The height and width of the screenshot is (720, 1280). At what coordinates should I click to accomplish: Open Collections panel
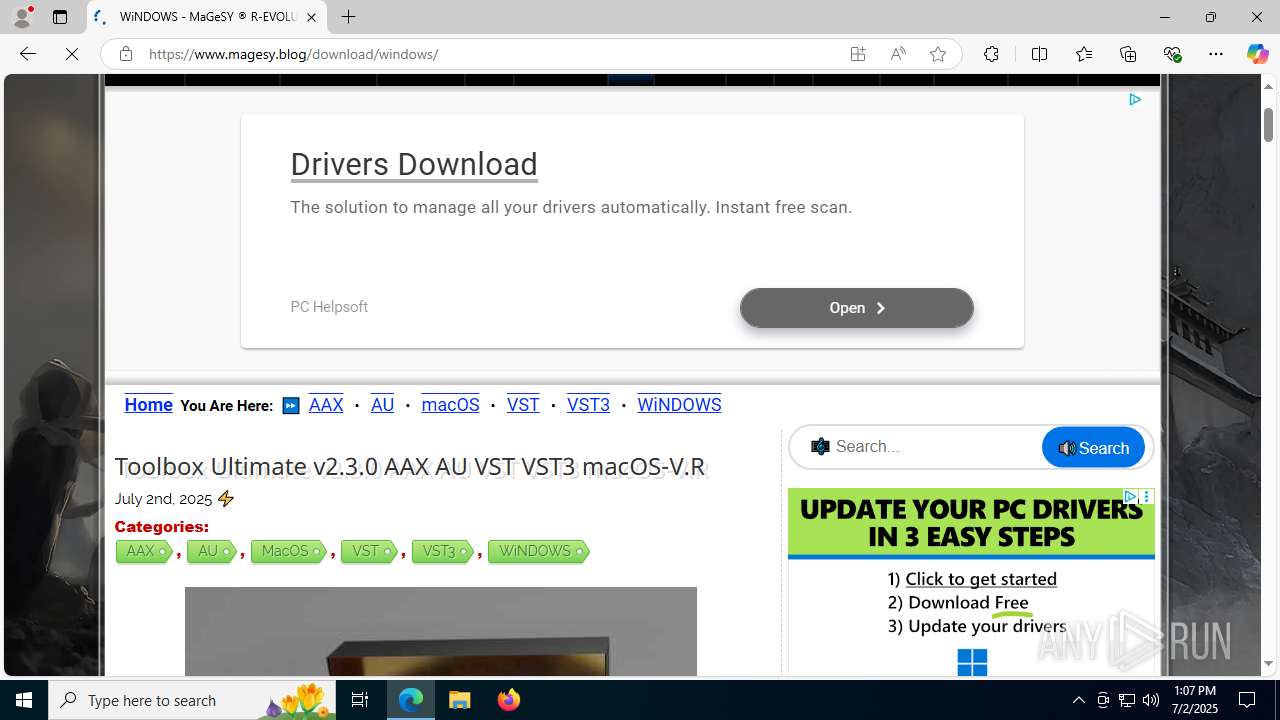pos(1128,54)
